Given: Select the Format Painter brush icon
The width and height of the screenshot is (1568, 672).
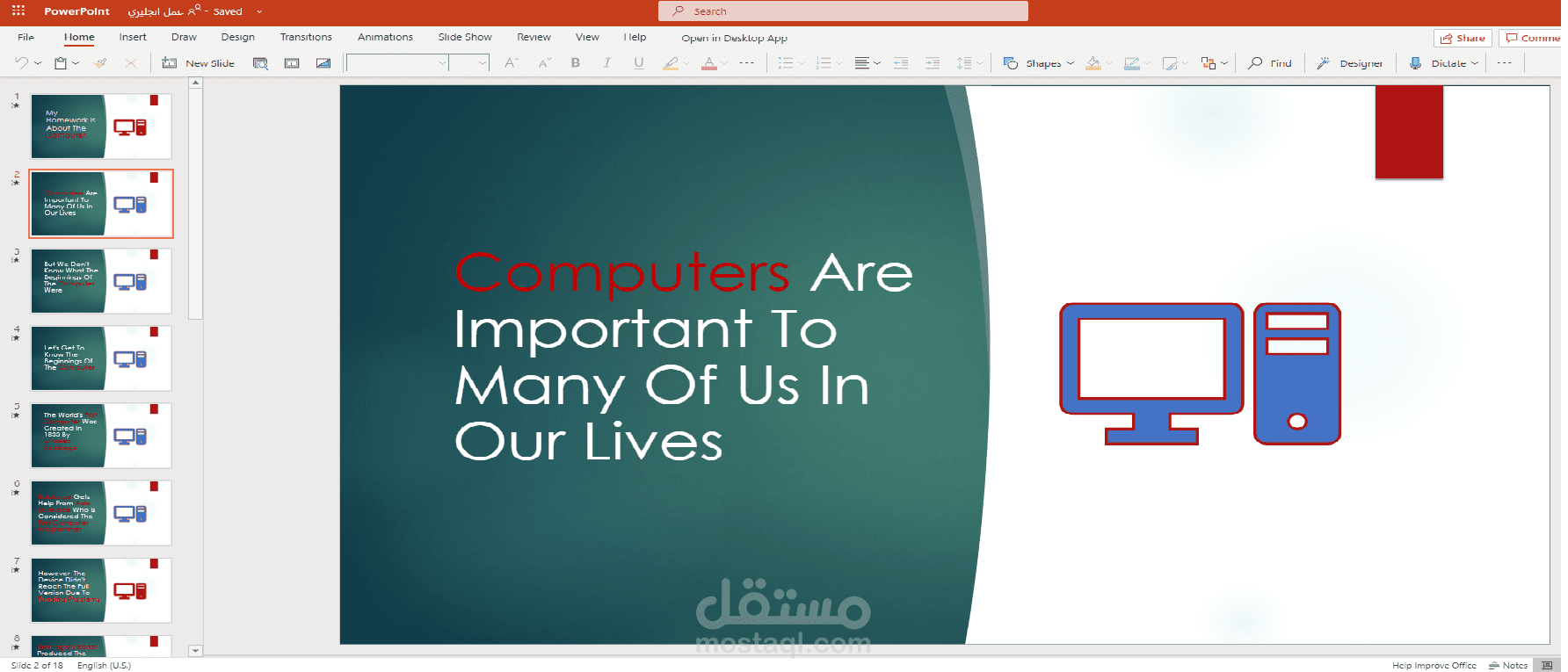Looking at the screenshot, I should pyautogui.click(x=100, y=63).
